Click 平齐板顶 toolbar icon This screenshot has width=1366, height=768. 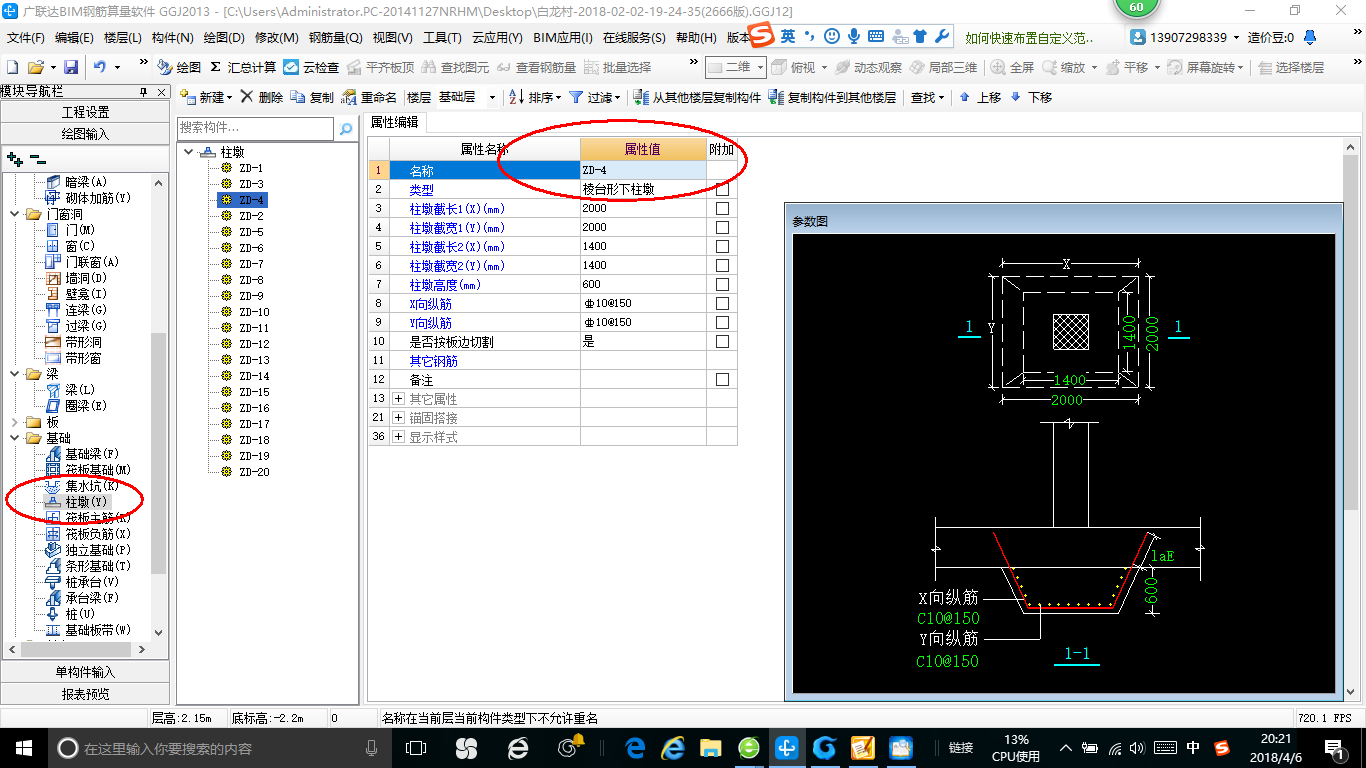pyautogui.click(x=381, y=67)
